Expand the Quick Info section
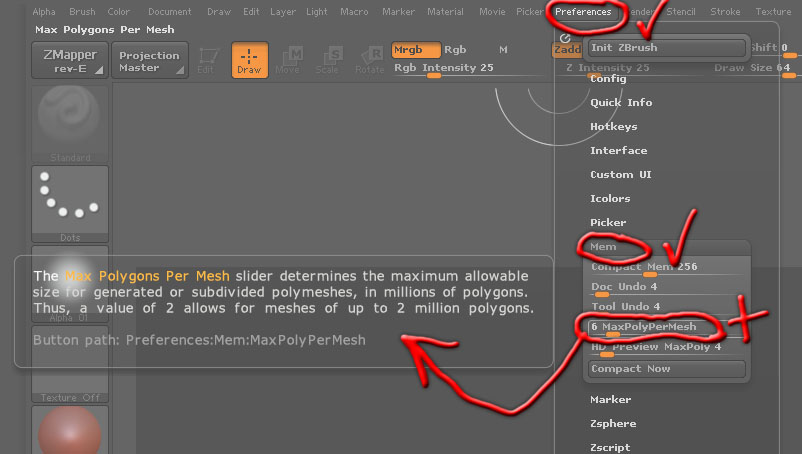 click(621, 102)
